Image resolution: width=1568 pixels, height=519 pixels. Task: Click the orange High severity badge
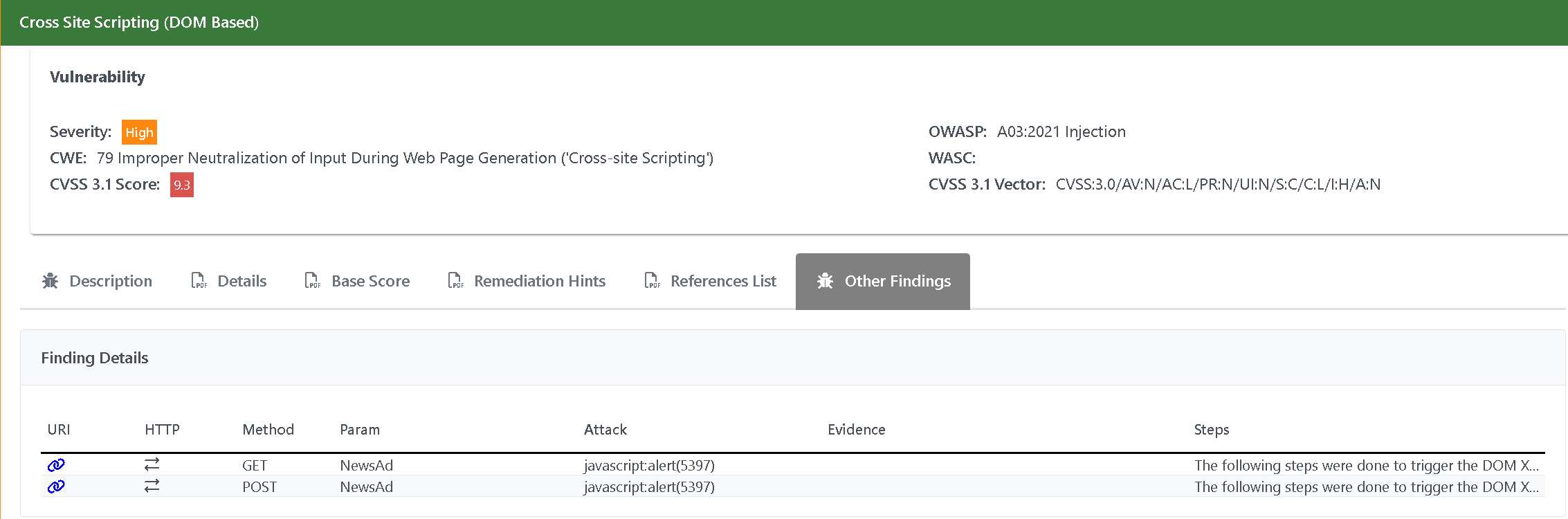pos(139,132)
